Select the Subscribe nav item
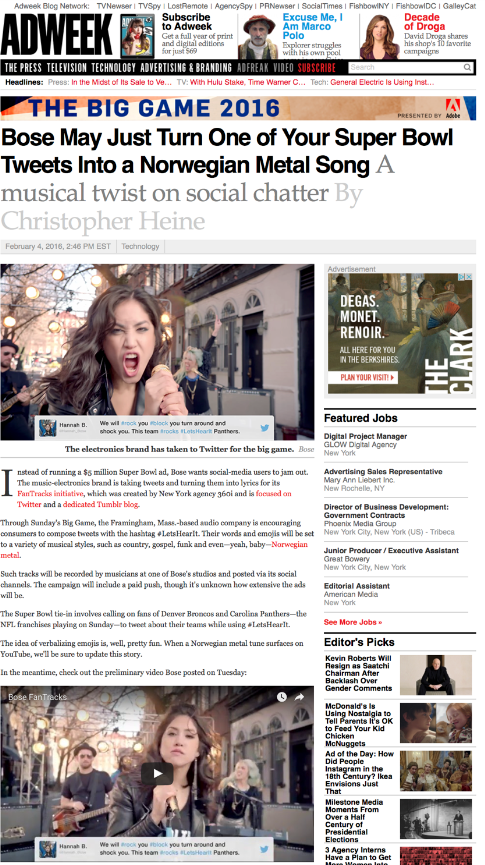The height and width of the screenshot is (865, 485). 317,68
